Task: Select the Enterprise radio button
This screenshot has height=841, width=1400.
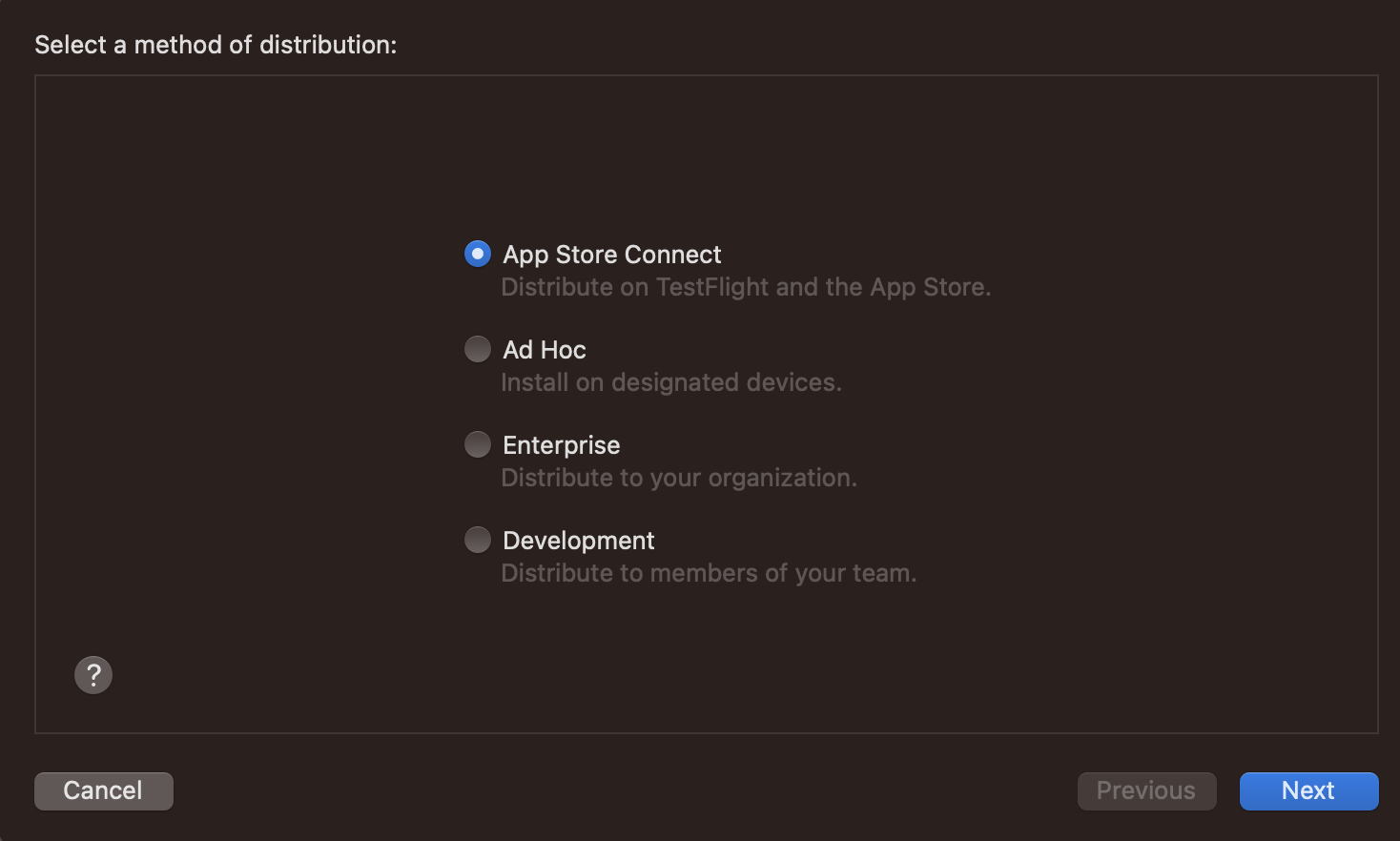Action: tap(478, 444)
